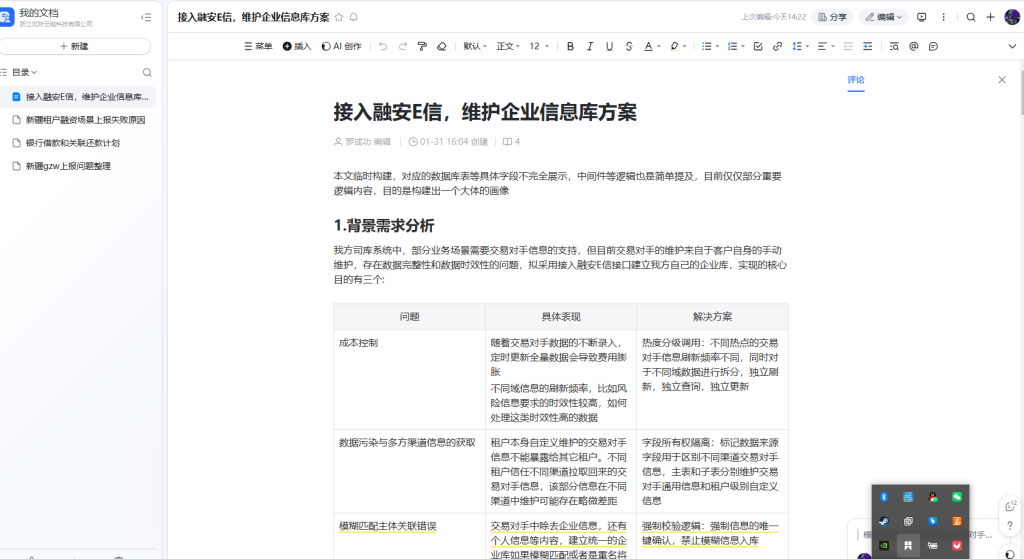Expand the 正文 paragraph style dropdown
This screenshot has height=559, width=1024.
(x=507, y=46)
